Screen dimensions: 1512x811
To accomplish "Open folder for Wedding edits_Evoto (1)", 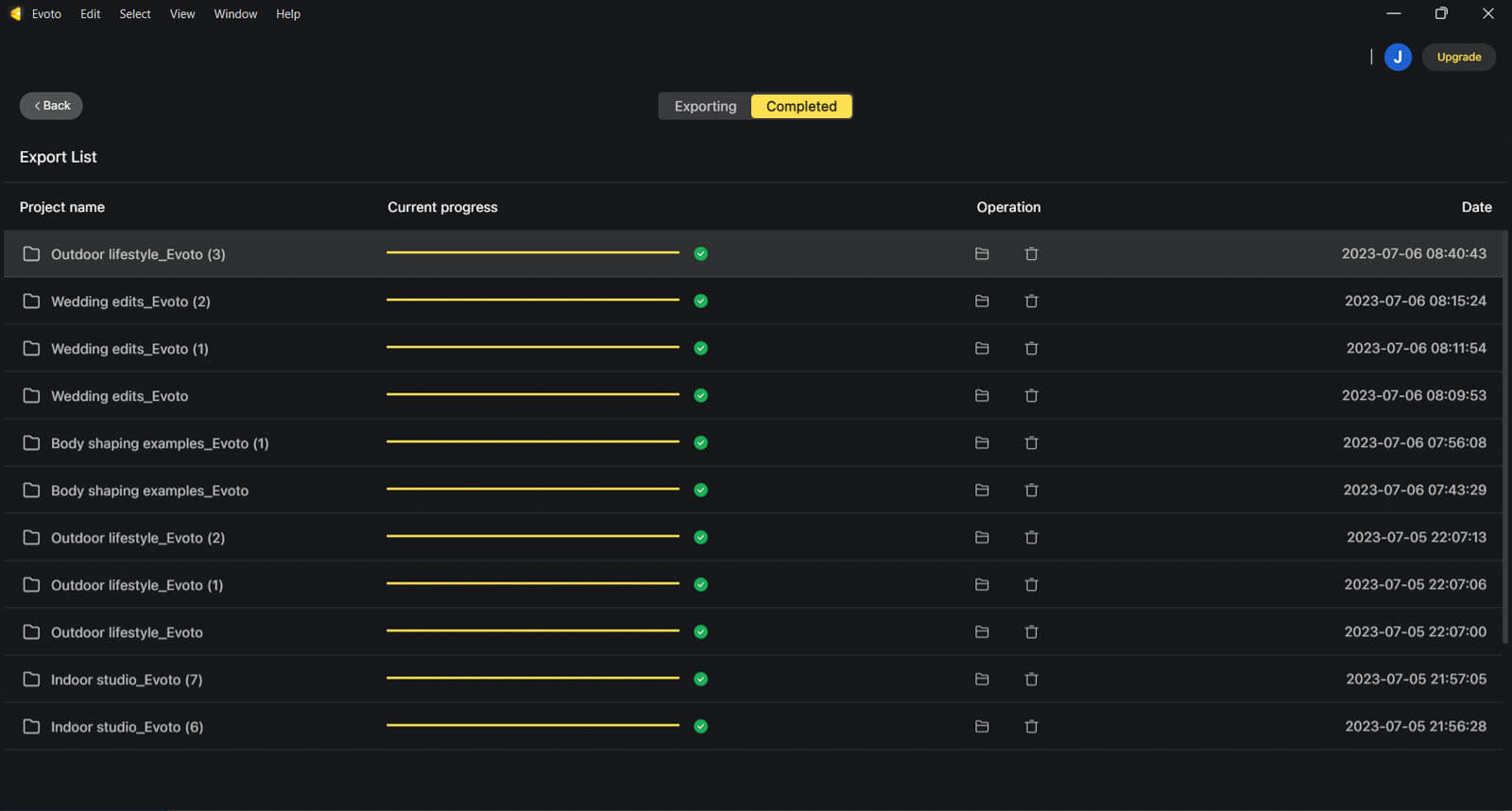I will [982, 349].
